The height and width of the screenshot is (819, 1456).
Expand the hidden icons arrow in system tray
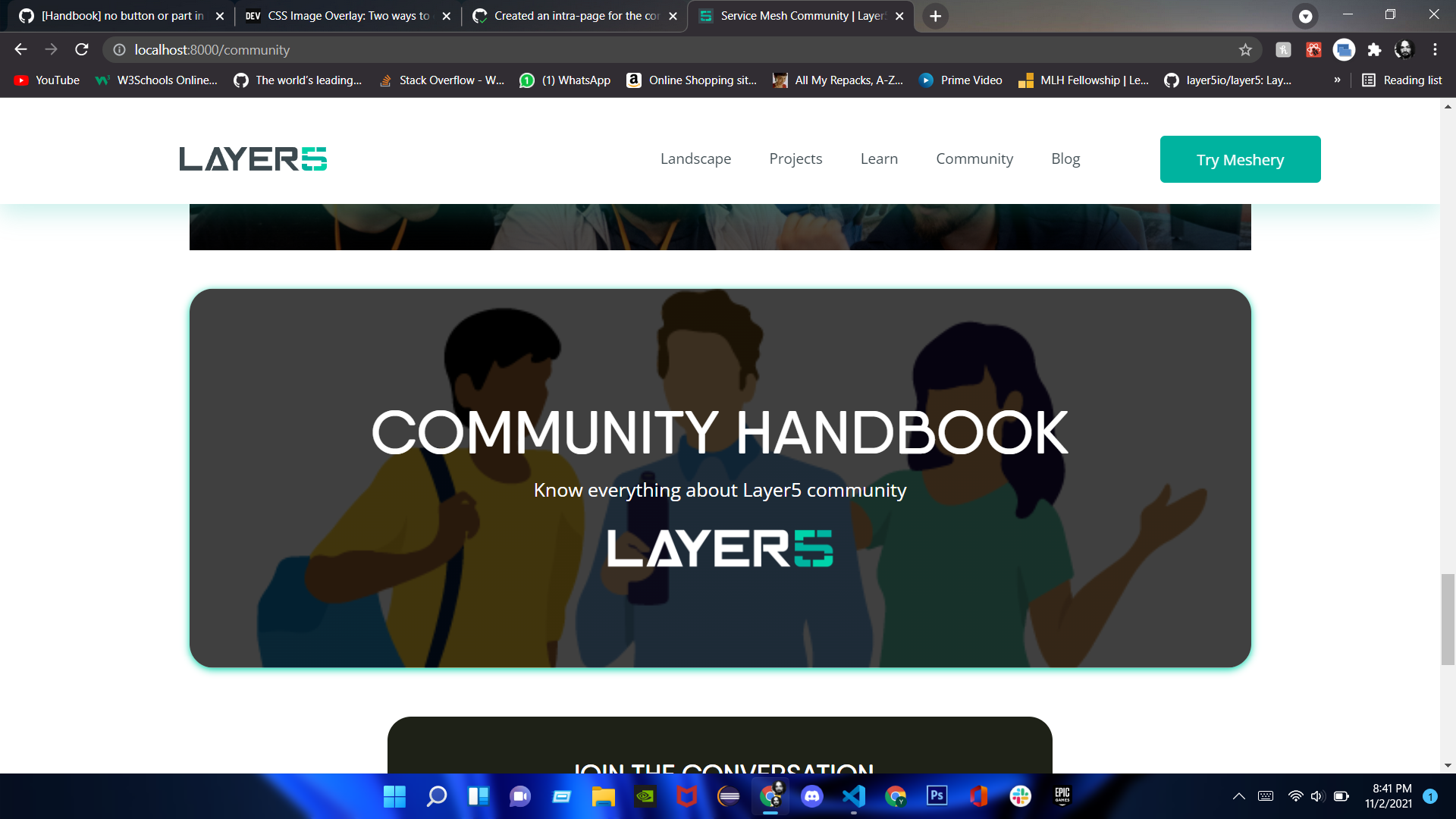click(x=1239, y=796)
